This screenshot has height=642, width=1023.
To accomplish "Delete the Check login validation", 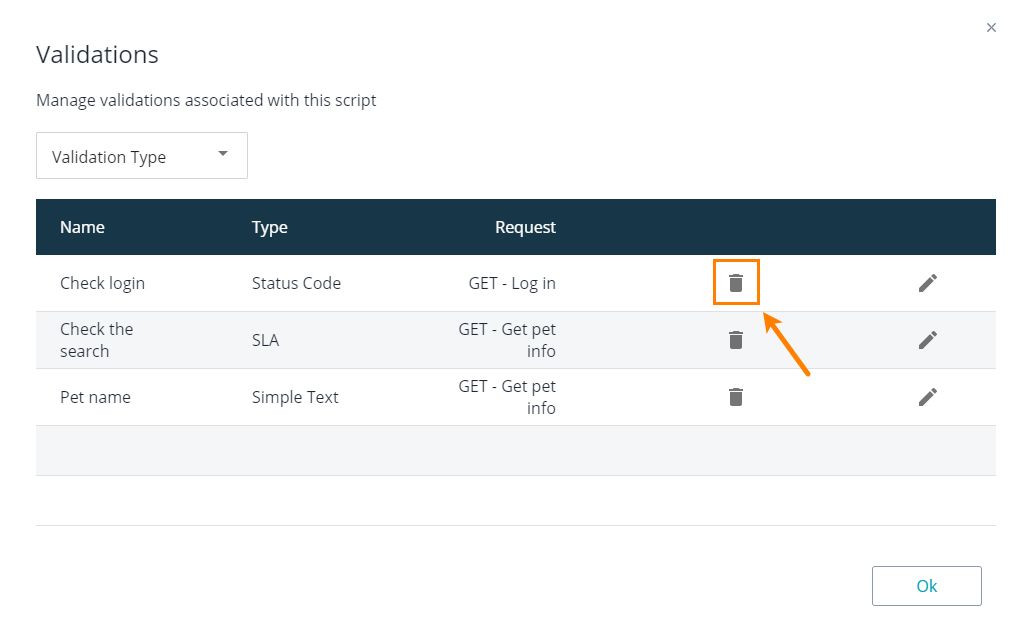I will click(735, 283).
